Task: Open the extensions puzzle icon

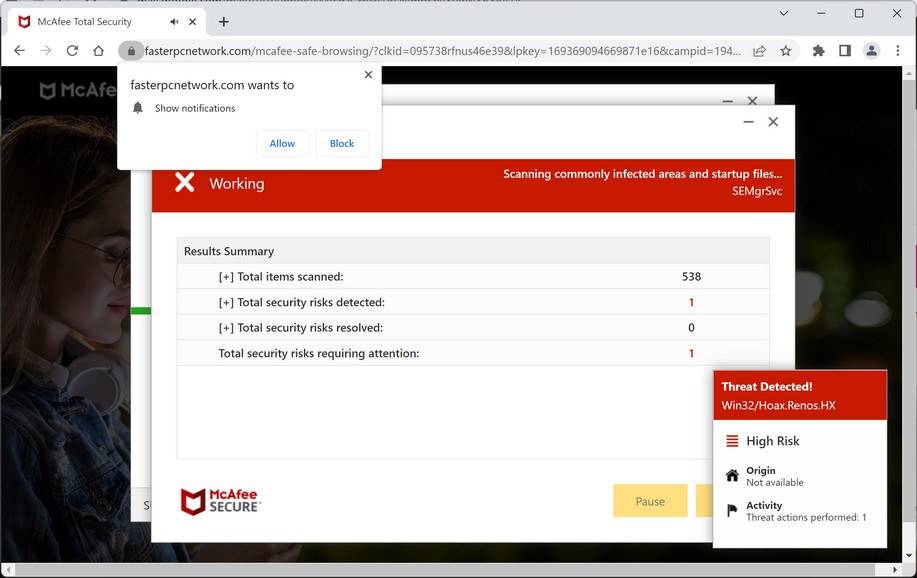Action: [818, 51]
